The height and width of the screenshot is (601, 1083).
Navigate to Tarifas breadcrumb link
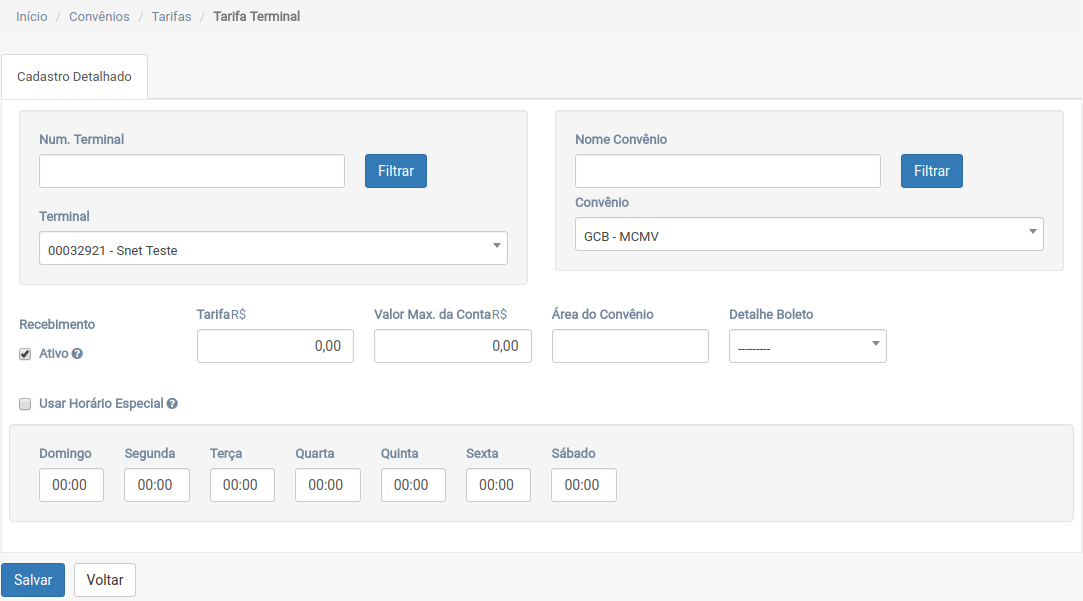[171, 17]
